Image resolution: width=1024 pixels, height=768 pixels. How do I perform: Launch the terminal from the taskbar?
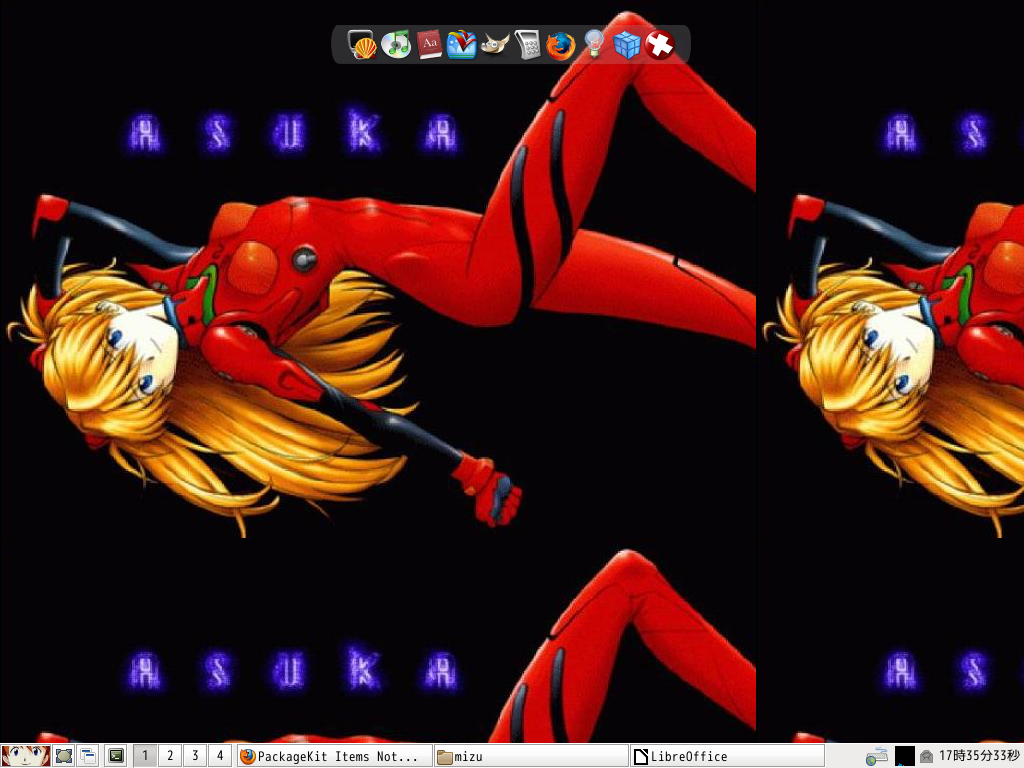pos(116,756)
